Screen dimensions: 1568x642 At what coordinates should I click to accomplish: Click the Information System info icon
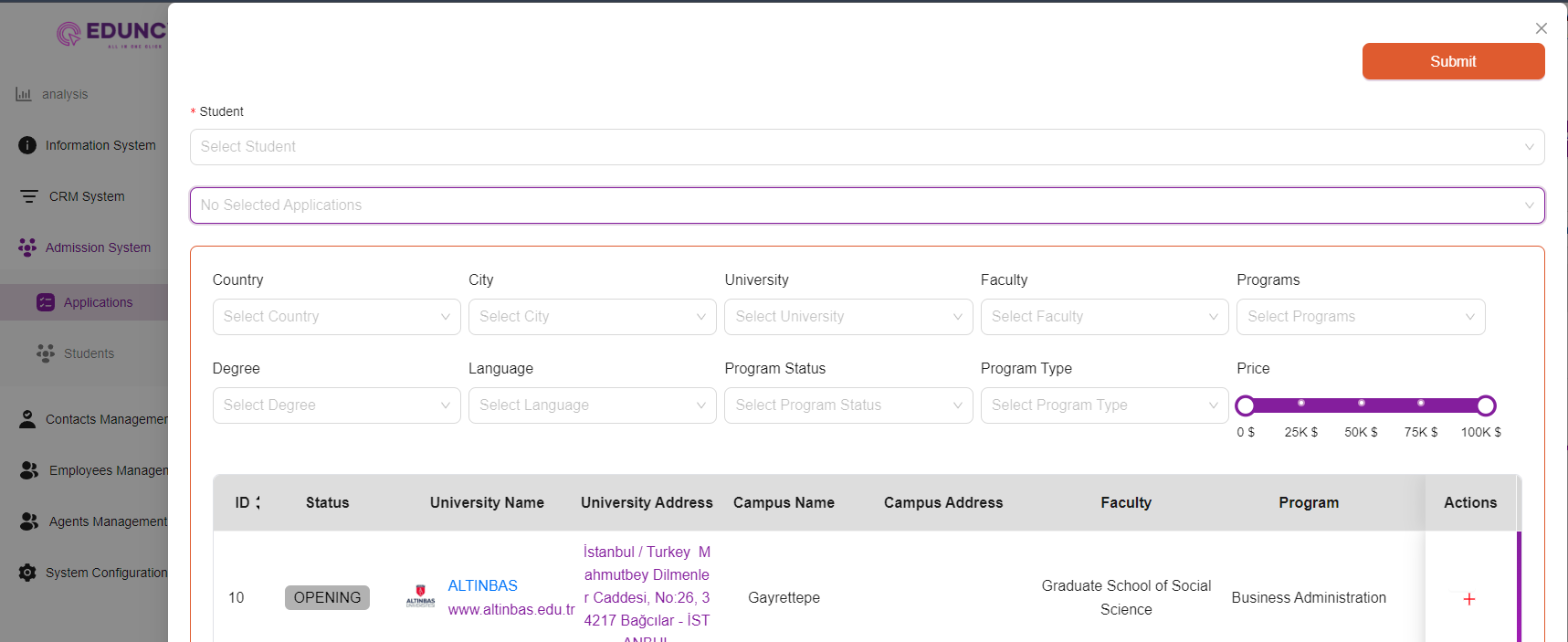27,145
